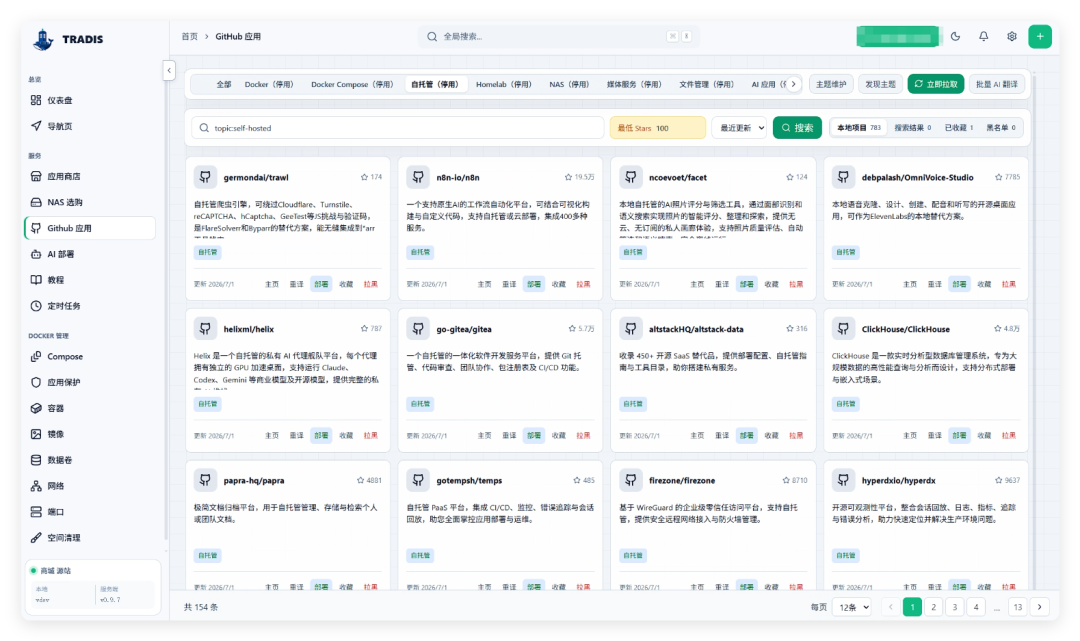Open 空间清理 cleanup sidebar item
The image size is (1080, 641).
click(x=90, y=538)
